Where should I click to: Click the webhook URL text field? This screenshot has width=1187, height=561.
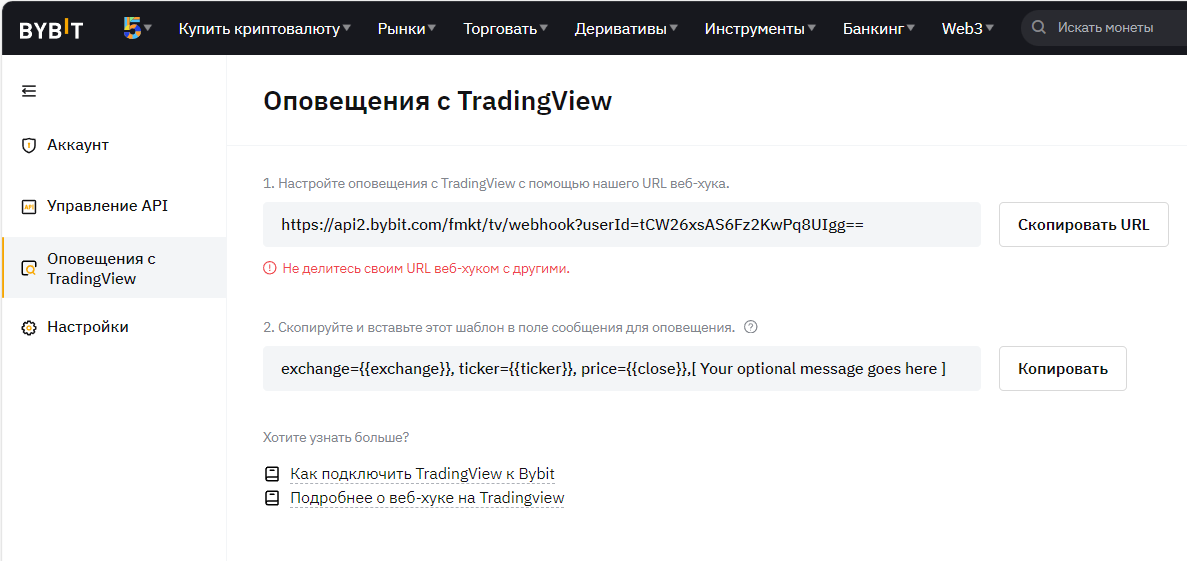pos(622,224)
